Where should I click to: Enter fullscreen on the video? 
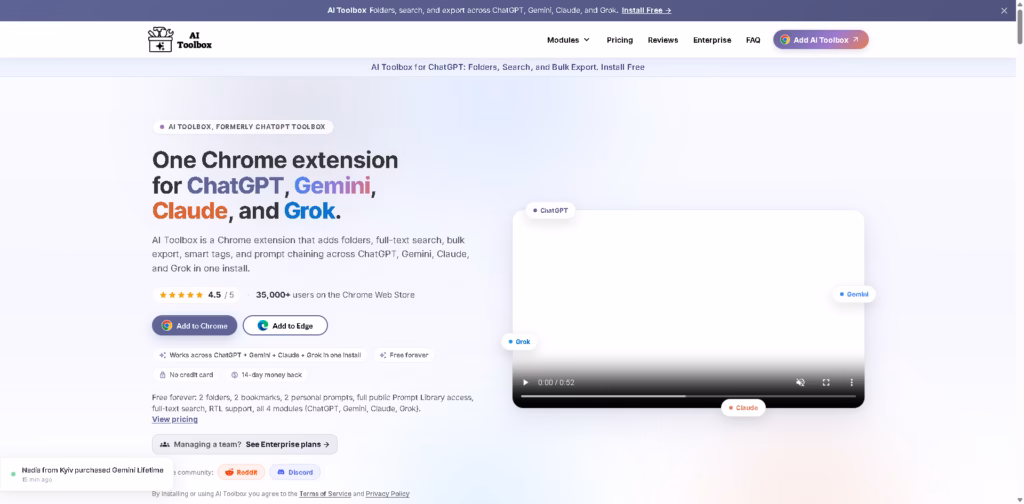point(825,383)
